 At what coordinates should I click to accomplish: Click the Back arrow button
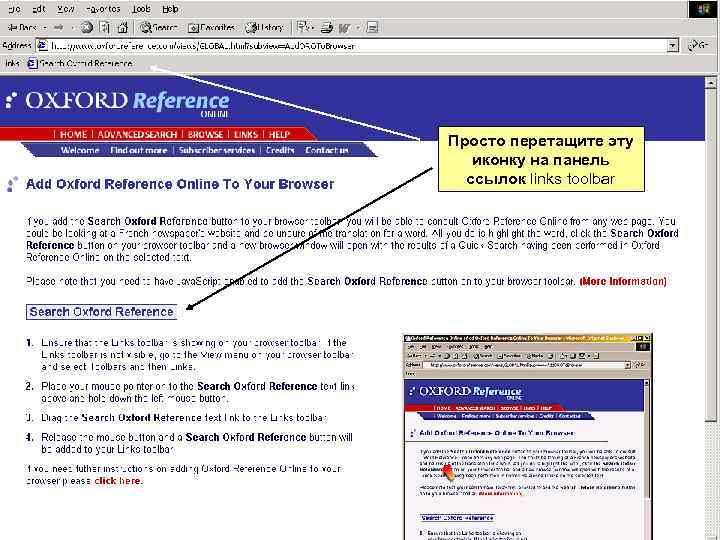coord(23,28)
